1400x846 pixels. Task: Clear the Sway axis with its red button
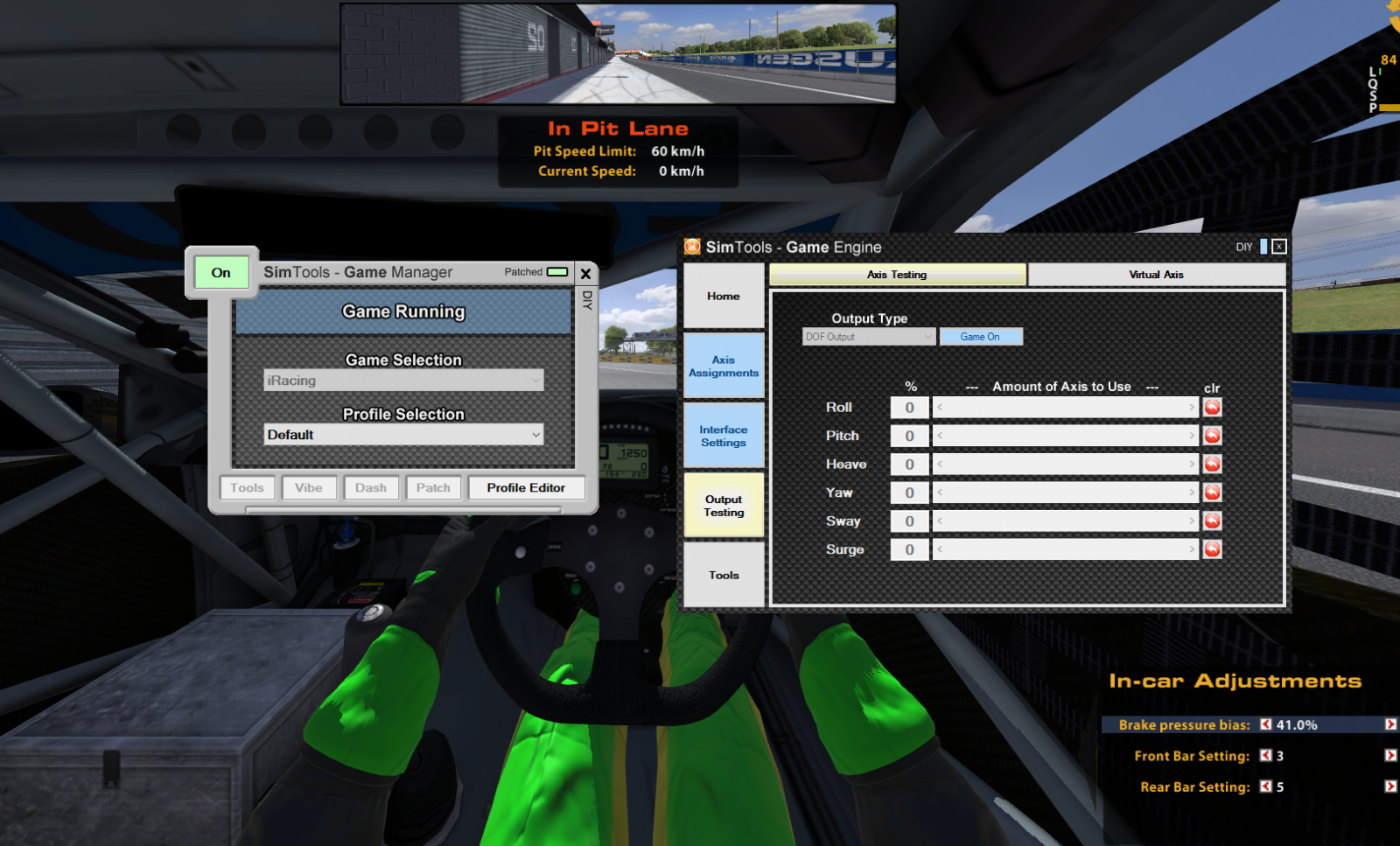pos(1212,521)
